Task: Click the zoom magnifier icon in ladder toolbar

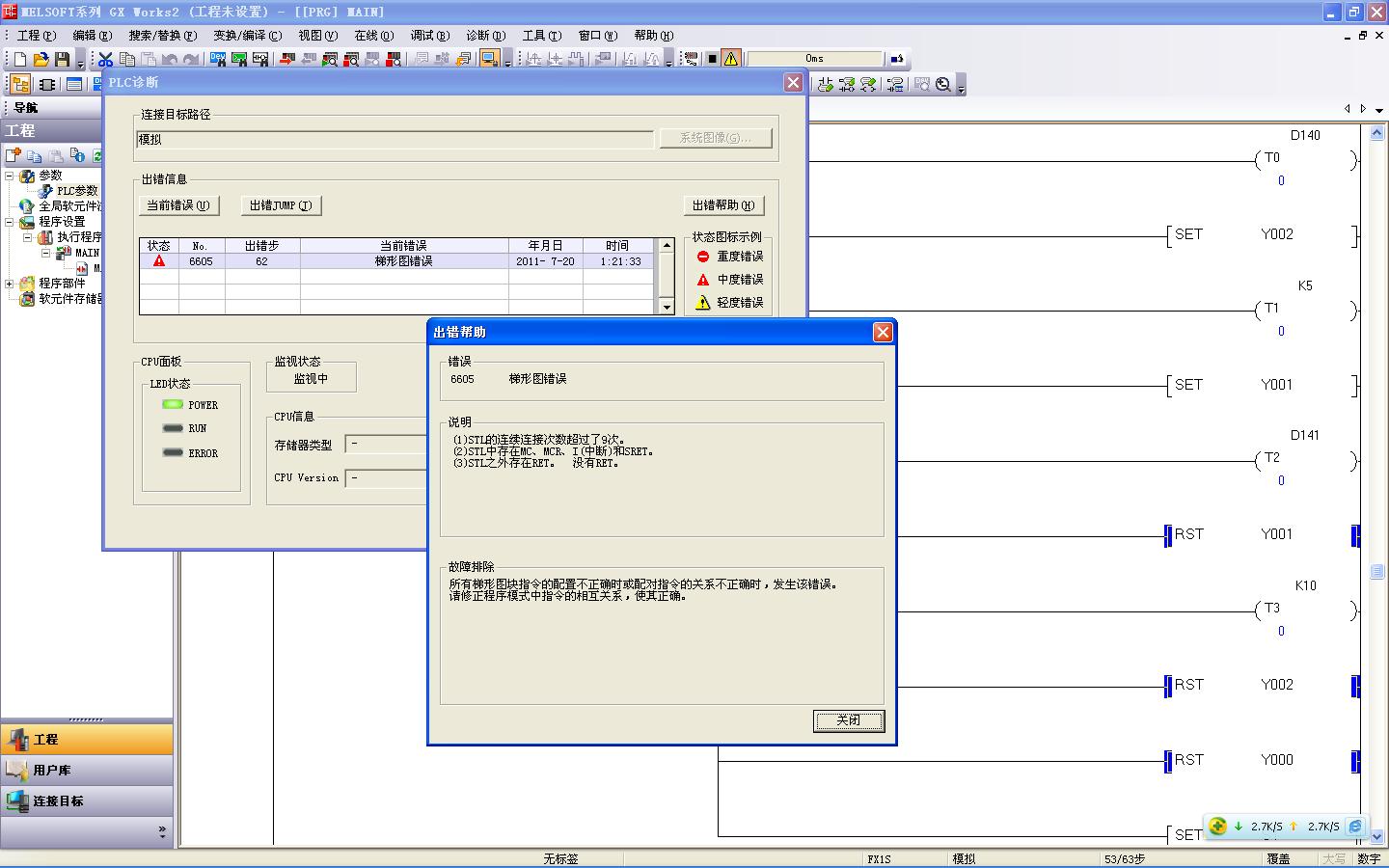Action: pyautogui.click(x=943, y=85)
